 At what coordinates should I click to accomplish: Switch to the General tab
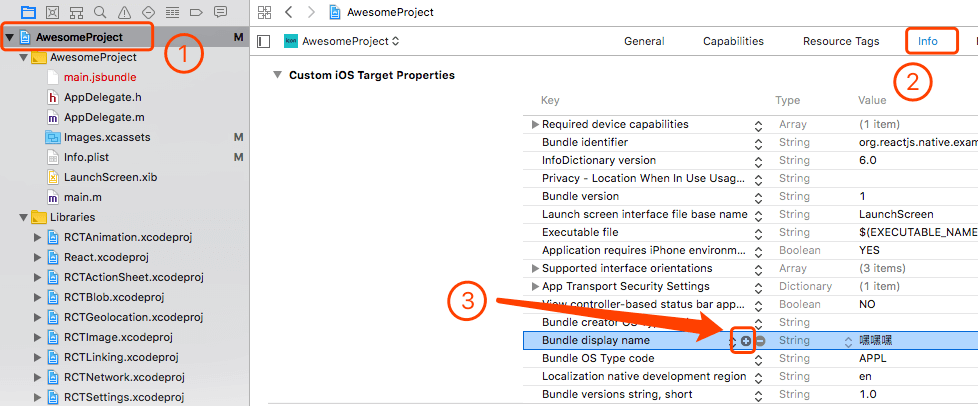pos(644,41)
